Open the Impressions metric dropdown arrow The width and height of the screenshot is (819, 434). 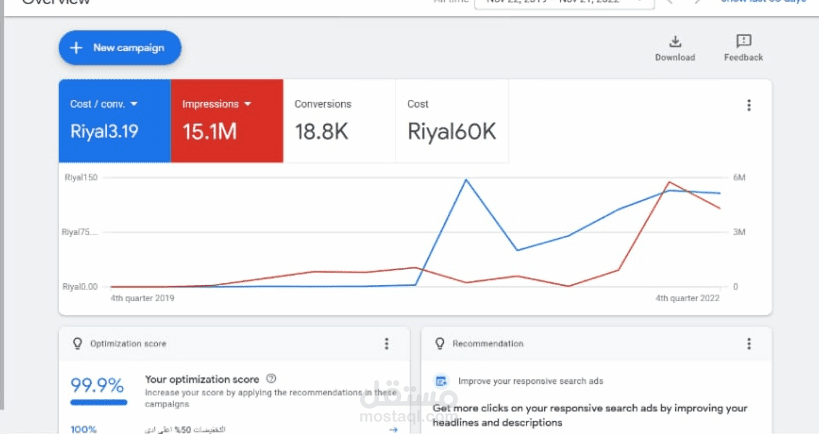tap(248, 104)
